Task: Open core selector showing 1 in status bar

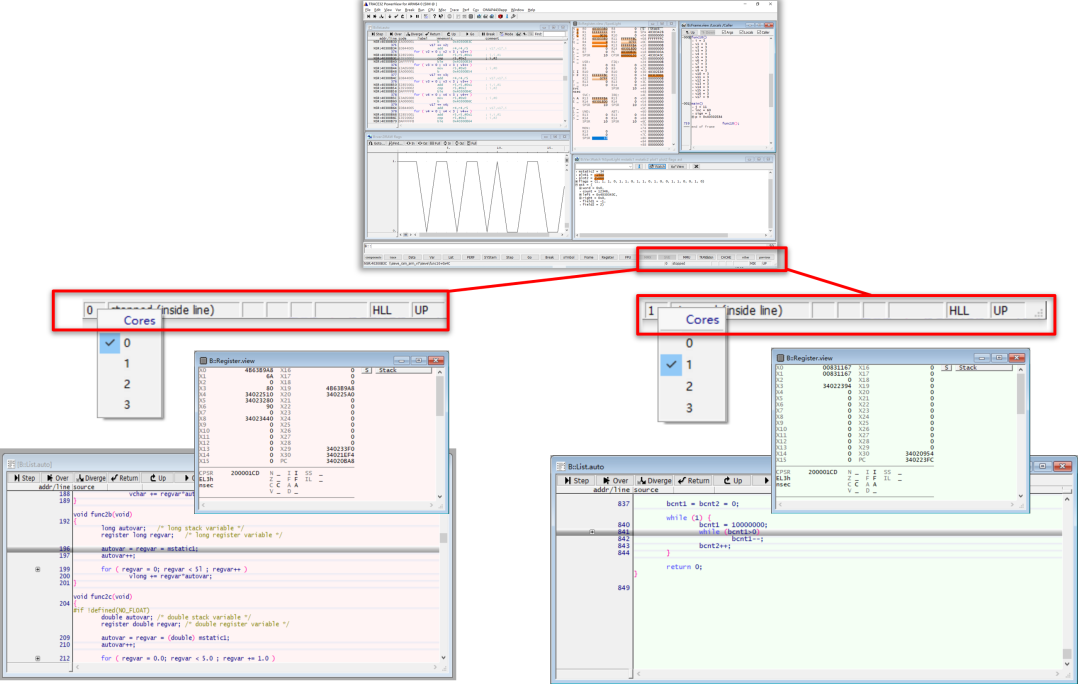Action: (x=652, y=310)
